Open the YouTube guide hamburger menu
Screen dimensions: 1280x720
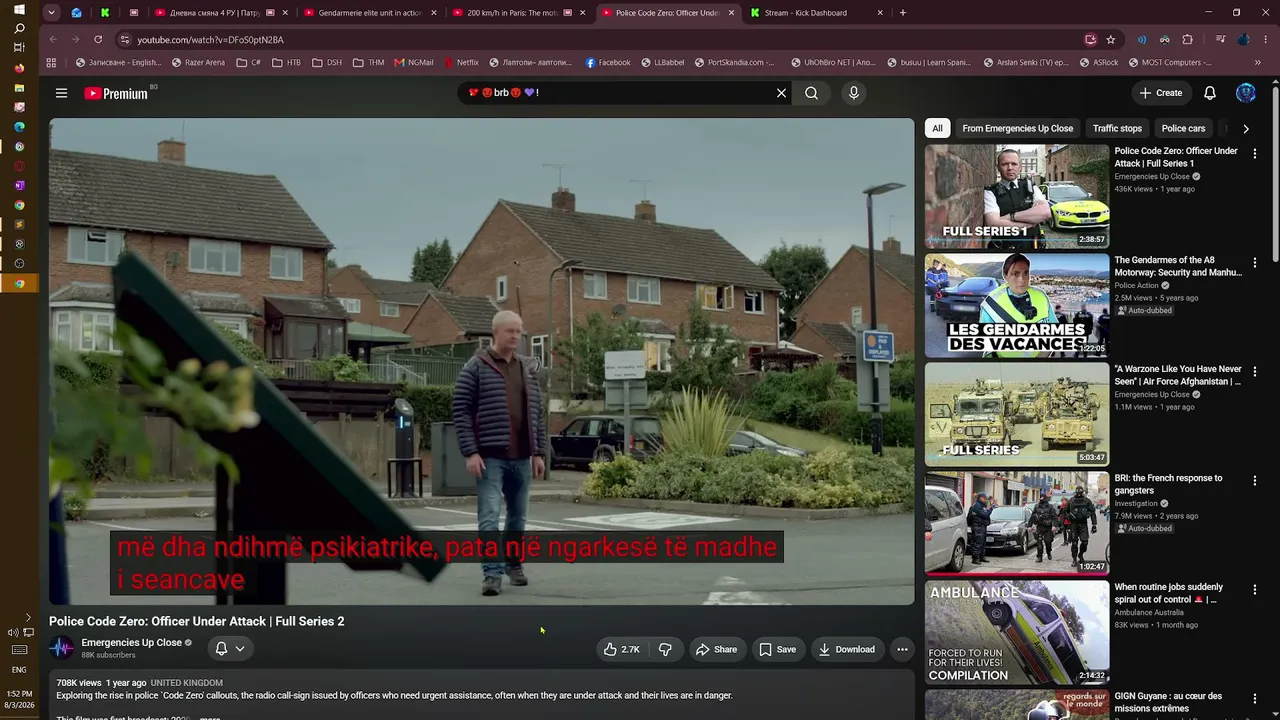click(x=61, y=93)
